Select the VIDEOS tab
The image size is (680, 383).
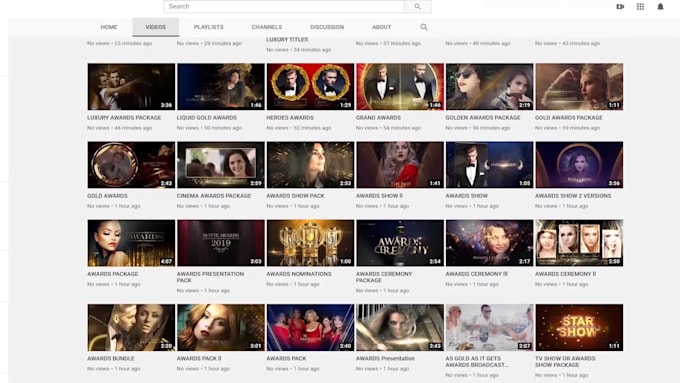tap(156, 27)
